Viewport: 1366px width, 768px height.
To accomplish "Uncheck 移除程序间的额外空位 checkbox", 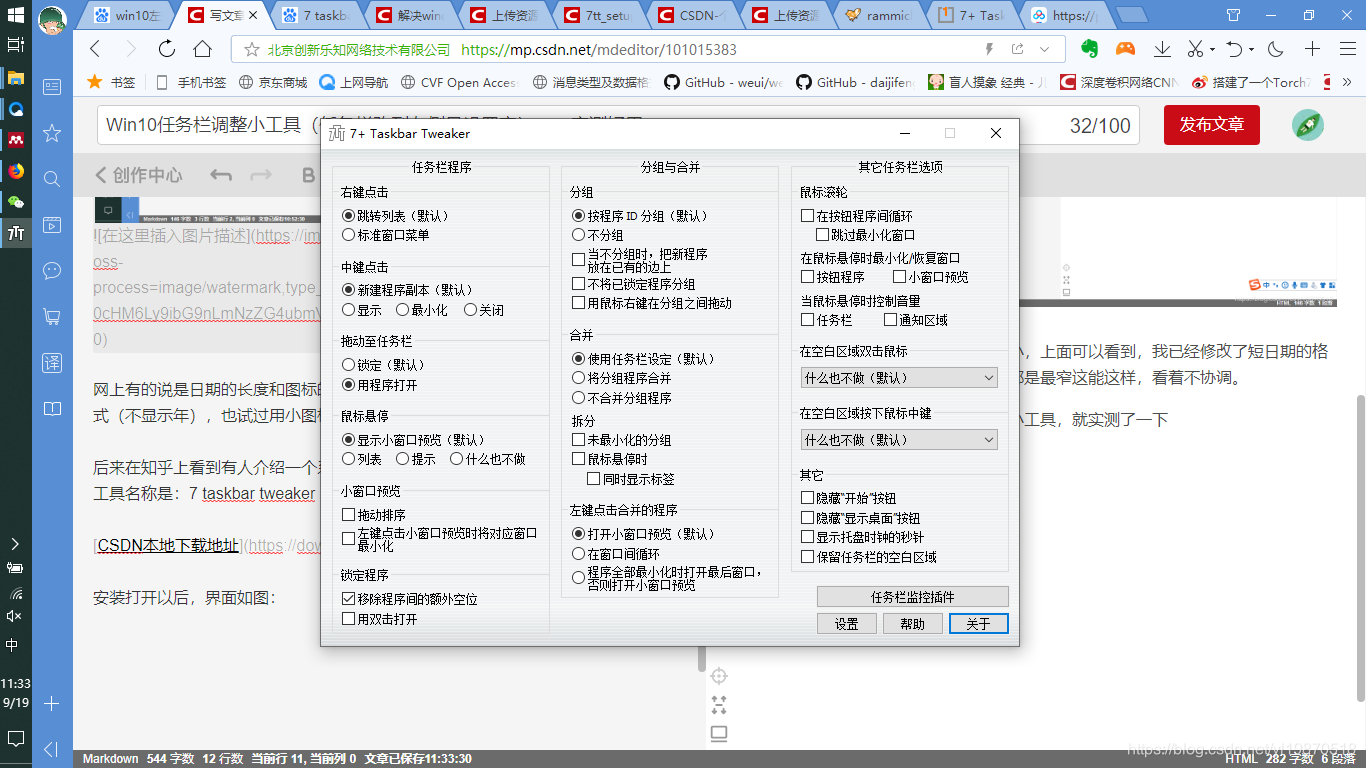I will click(x=410, y=600).
